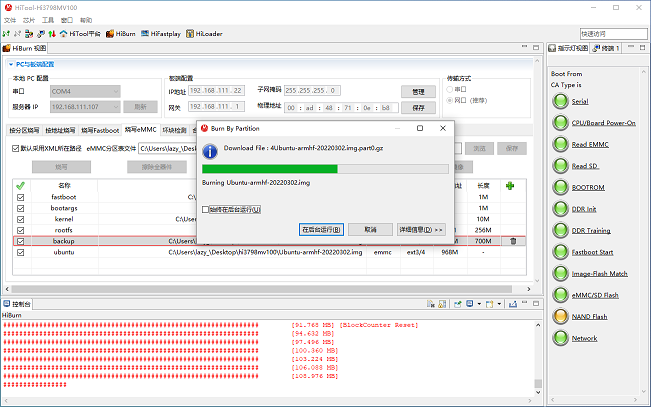Click the Serial green indicator light

click(x=559, y=102)
